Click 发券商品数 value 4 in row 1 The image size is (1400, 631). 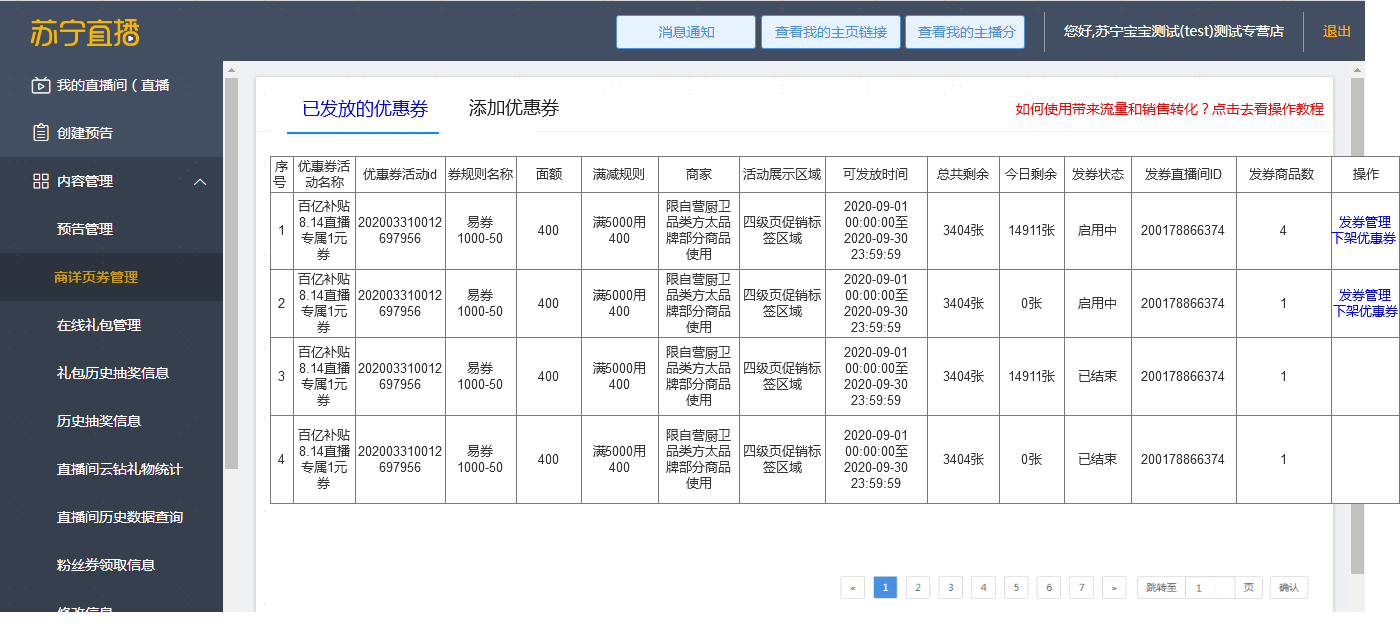(1283, 231)
